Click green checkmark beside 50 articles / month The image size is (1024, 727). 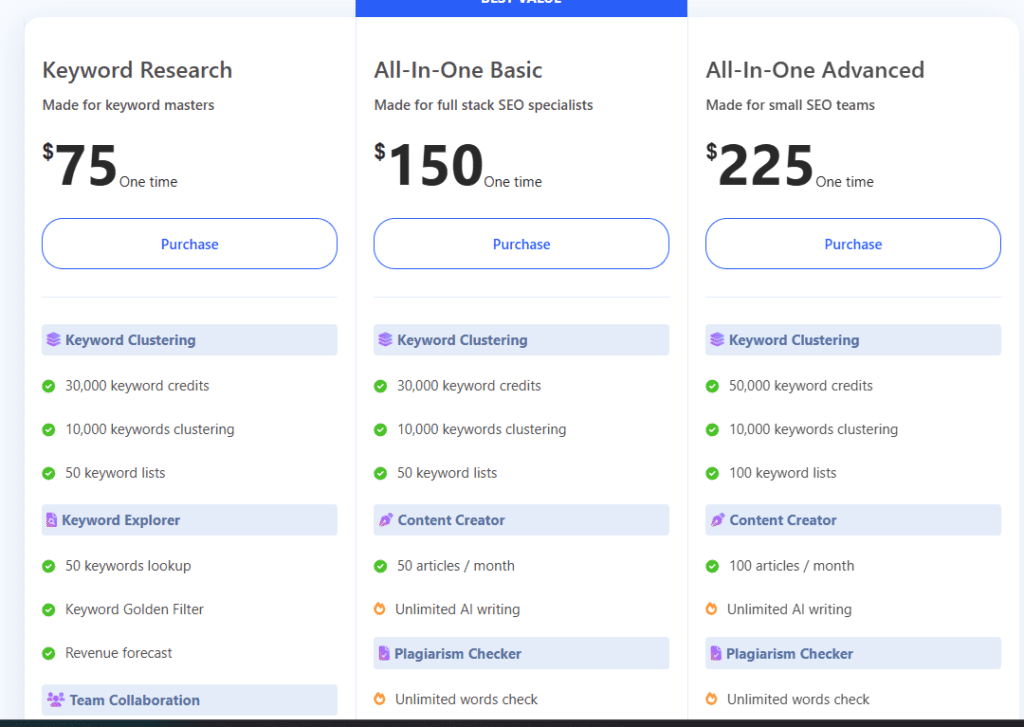click(x=380, y=566)
